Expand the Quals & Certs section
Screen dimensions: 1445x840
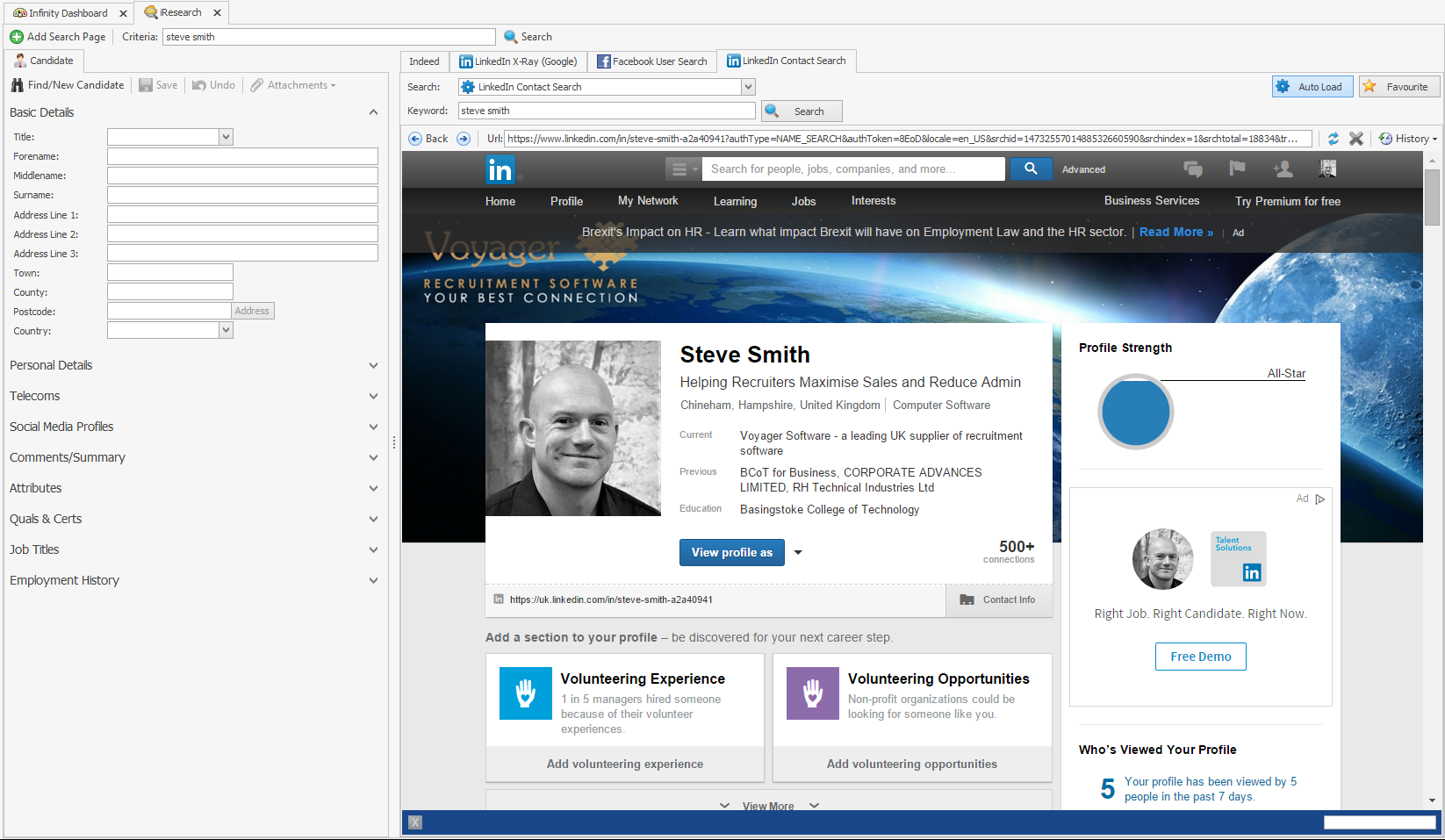tap(373, 519)
